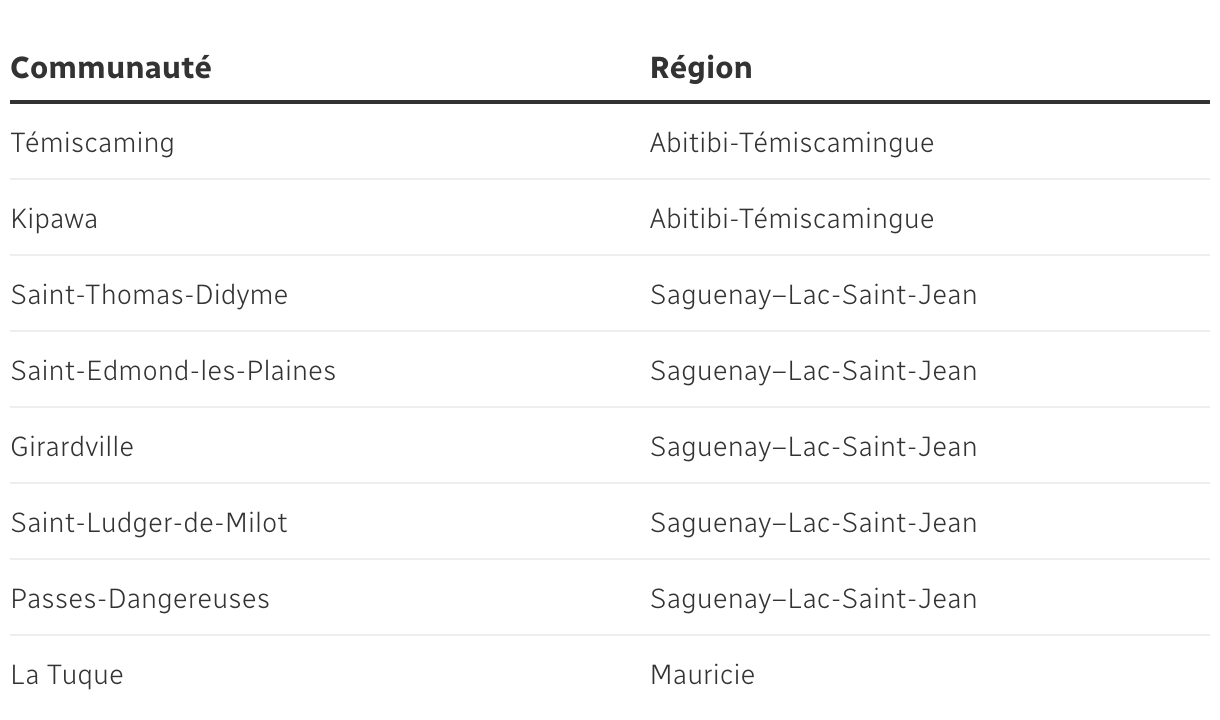Click the region beside Saint-Thomas-Didyme

[813, 295]
